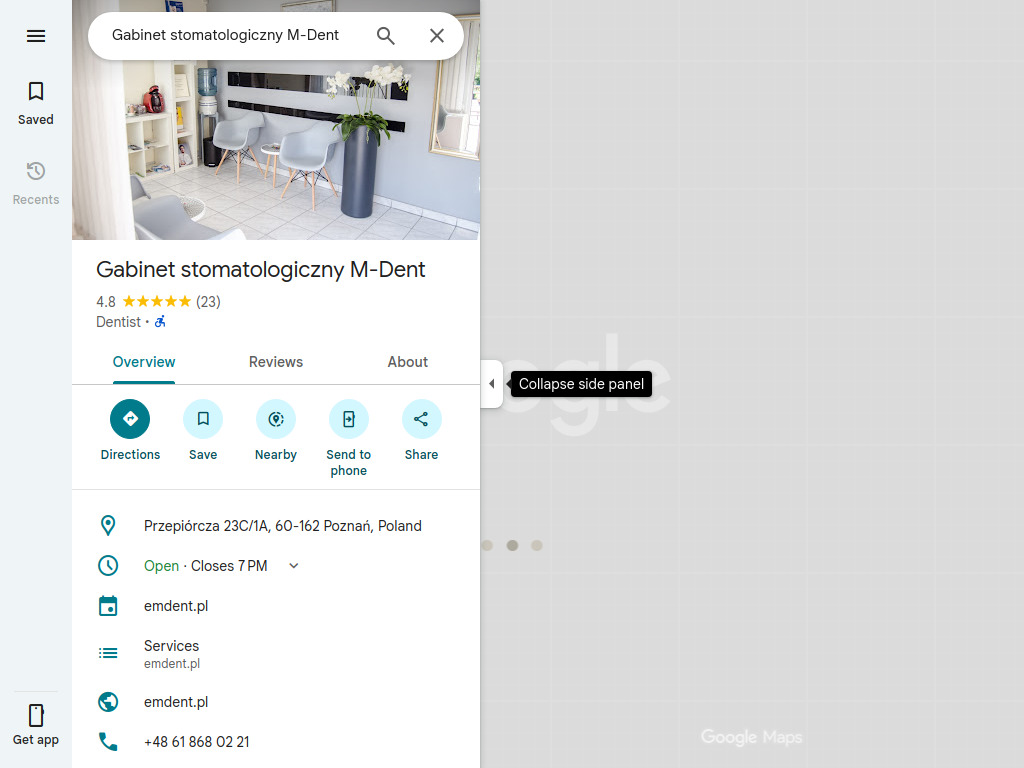Click the clock hours icon
The width and height of the screenshot is (1024, 768).
(x=108, y=566)
